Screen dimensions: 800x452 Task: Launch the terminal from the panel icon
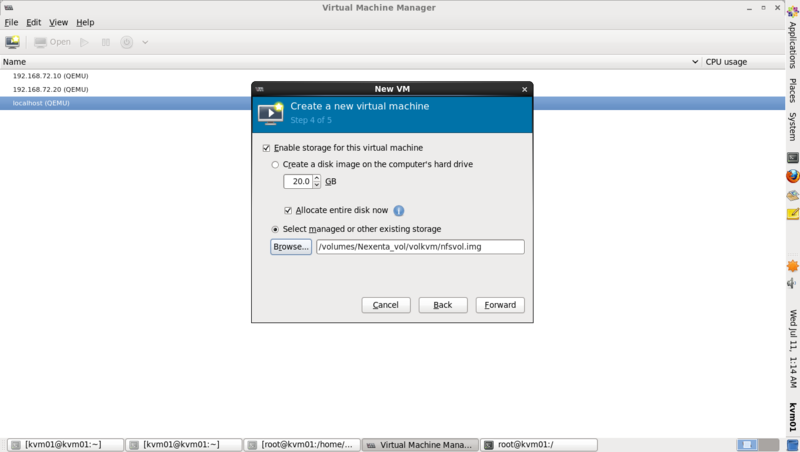coord(793,158)
